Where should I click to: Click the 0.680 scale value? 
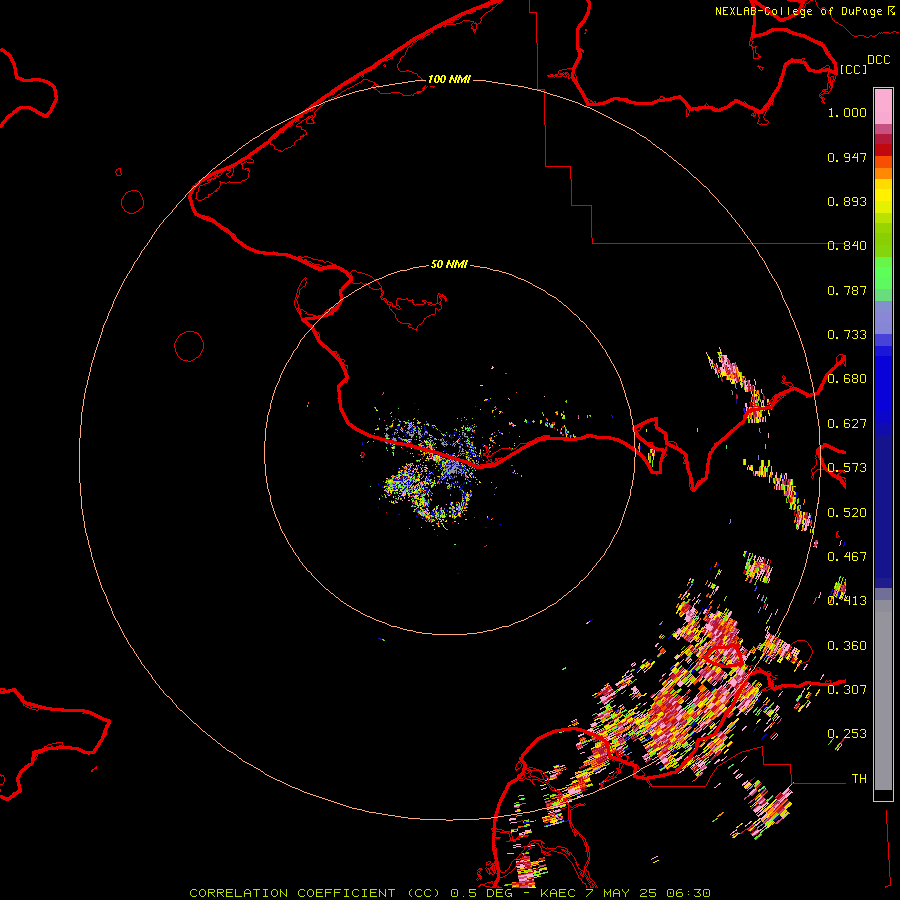[847, 379]
